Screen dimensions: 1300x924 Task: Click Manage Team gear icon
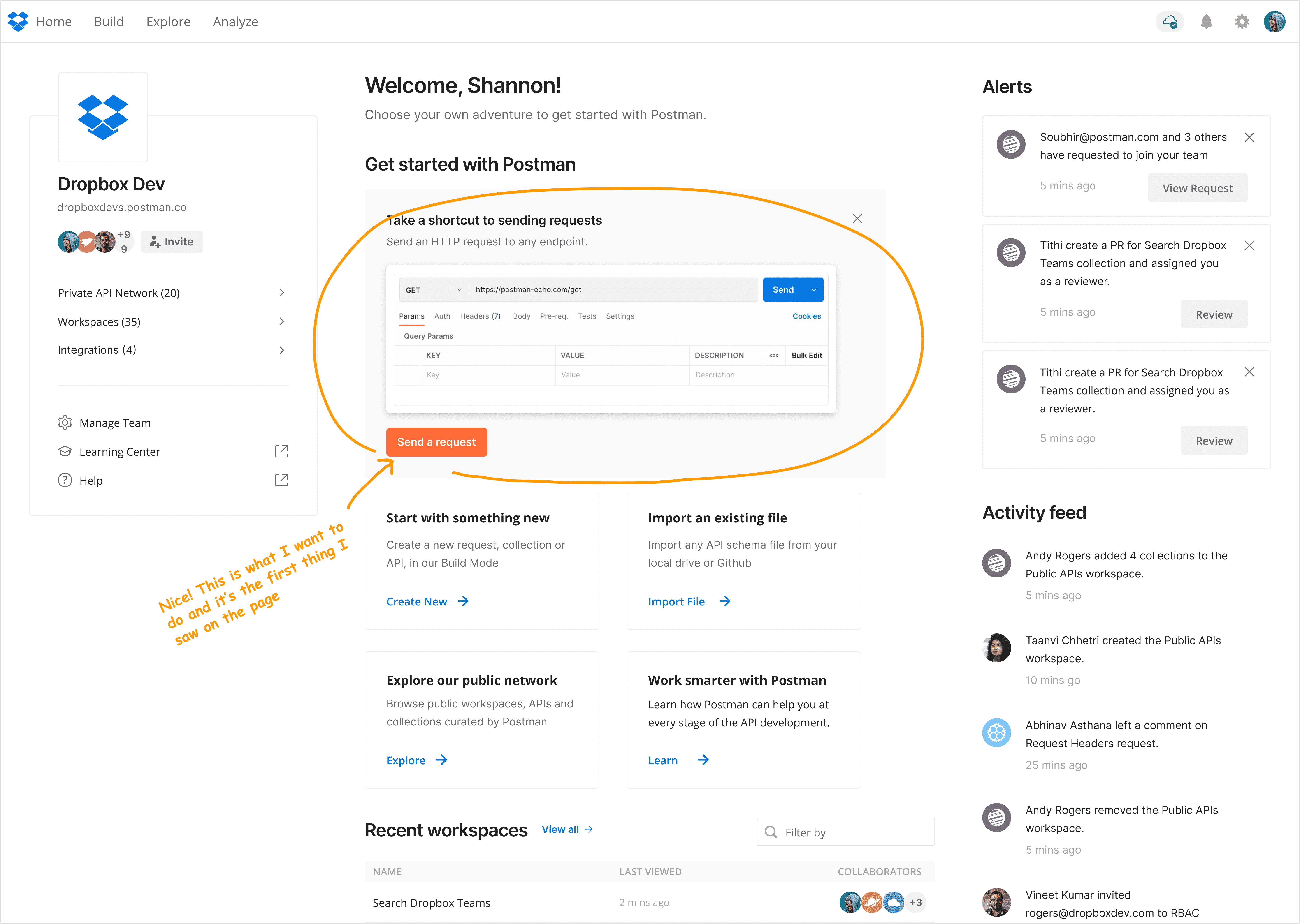pyautogui.click(x=65, y=423)
